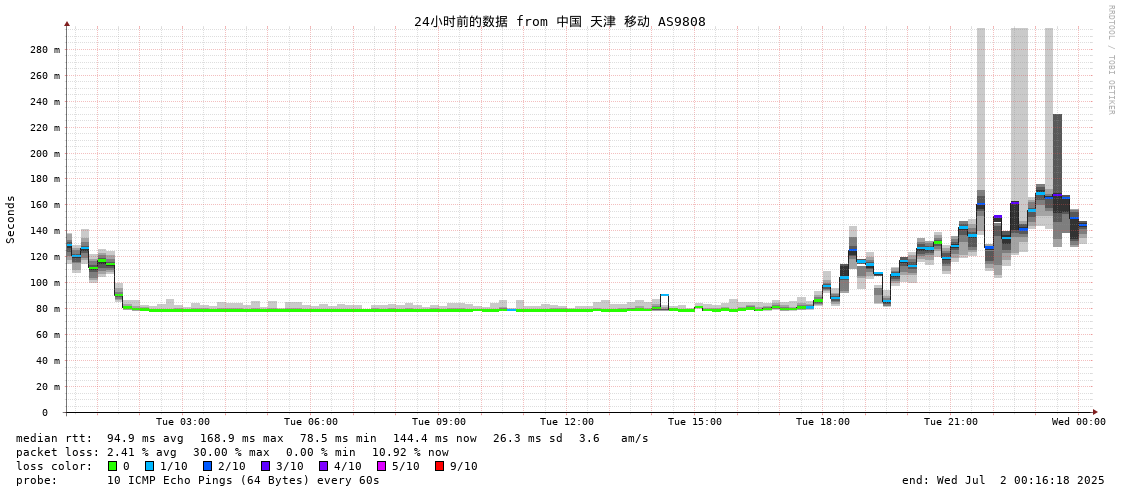Click the 2.41 % avg packet loss value
Screen dimensions: 1121x494
coord(145,453)
